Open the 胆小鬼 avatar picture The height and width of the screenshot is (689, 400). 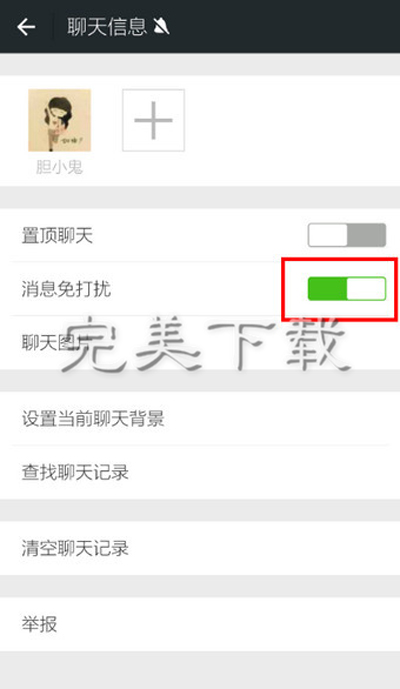tap(59, 120)
